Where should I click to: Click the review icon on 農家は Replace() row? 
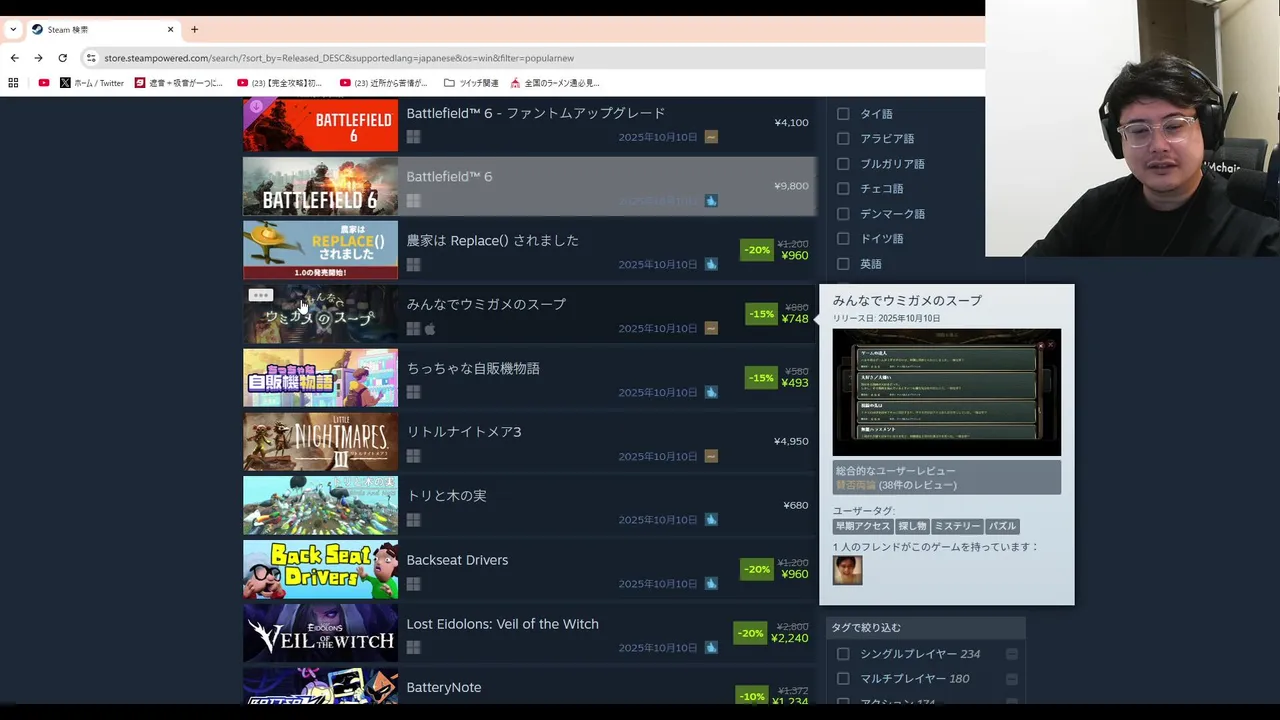(711, 265)
